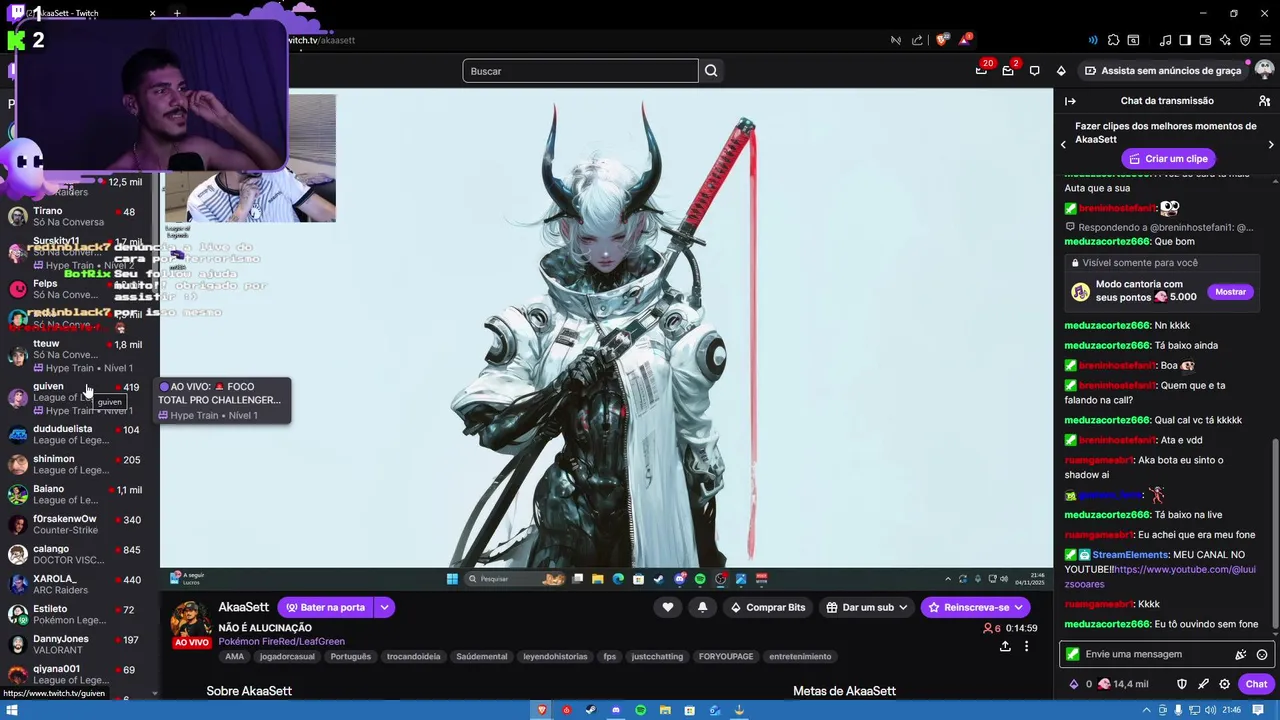Open dududuelista channel in sidebar
The height and width of the screenshot is (720, 1280).
tap(78, 434)
